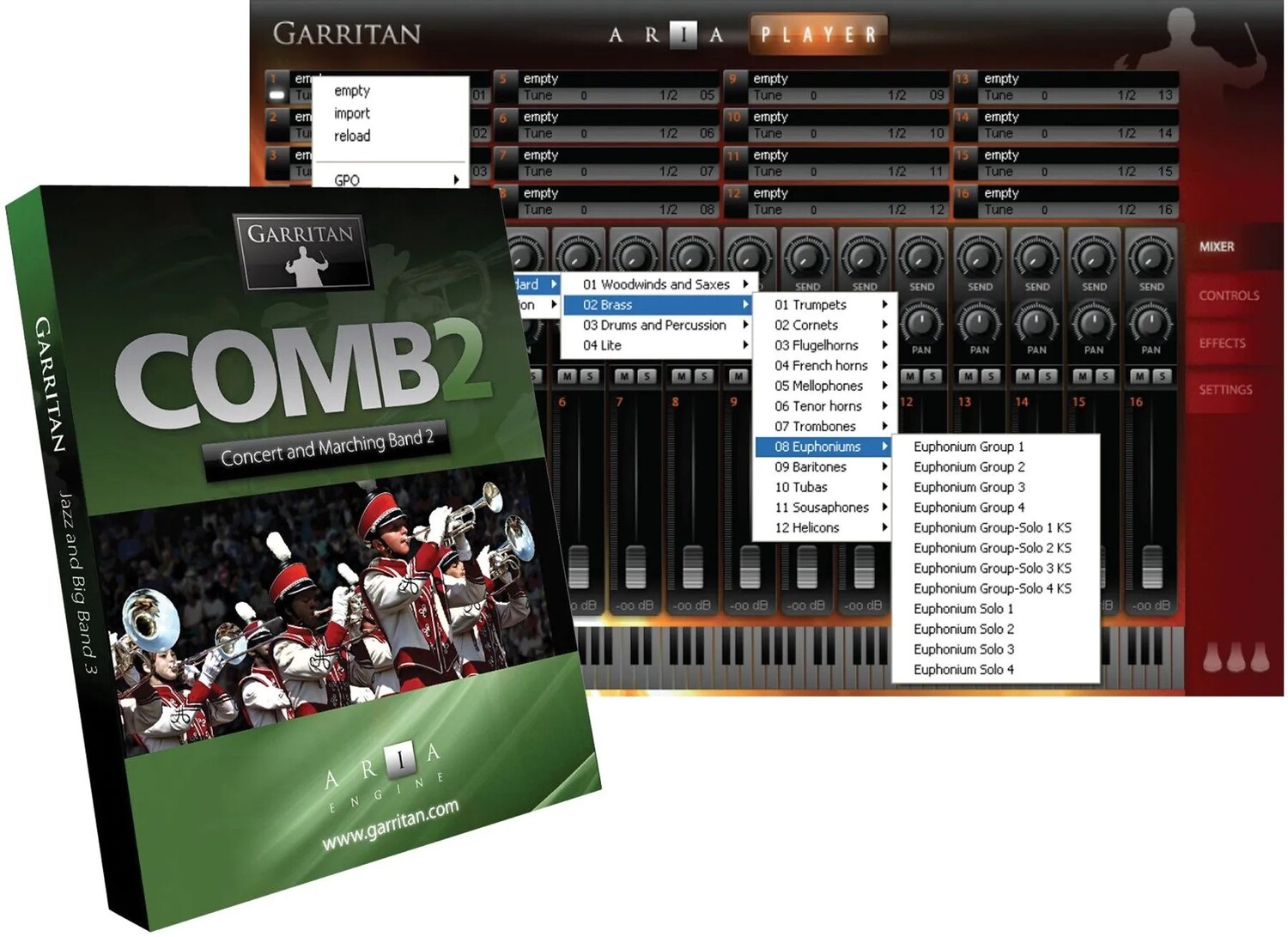Open instrument dropdown for slot 11
The width and height of the screenshot is (1288, 937).
coord(848,155)
